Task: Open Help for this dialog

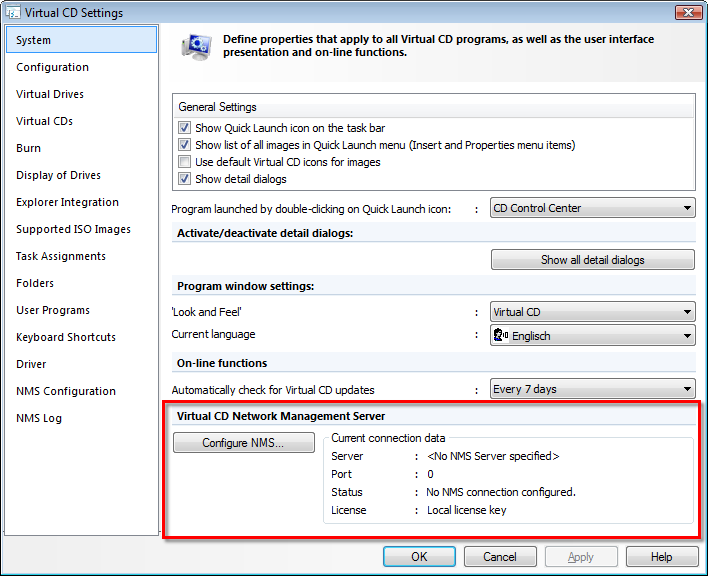Action: [x=661, y=557]
